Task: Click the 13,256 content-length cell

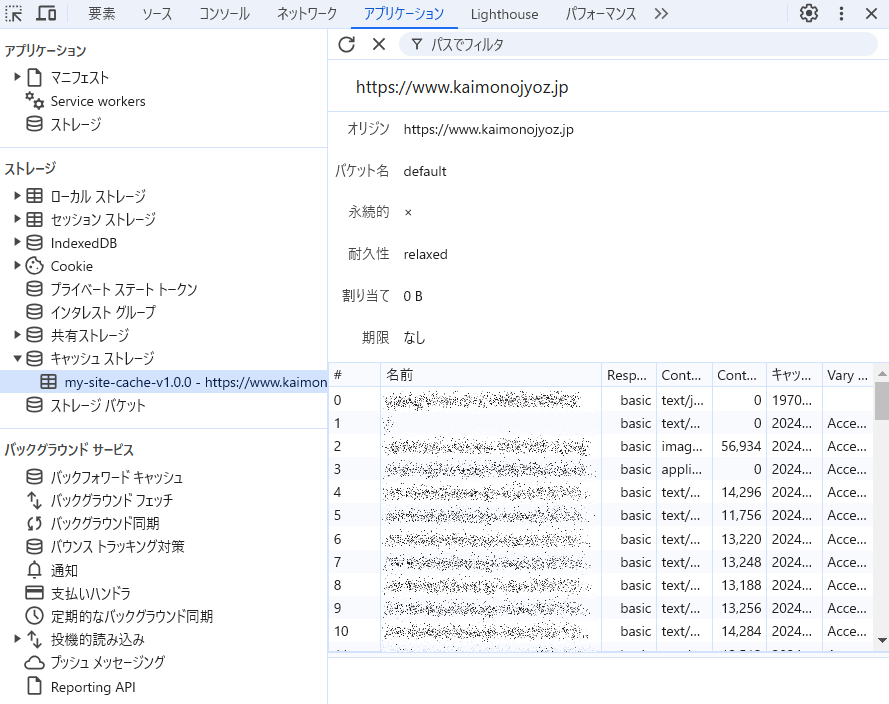Action: [x=739, y=608]
